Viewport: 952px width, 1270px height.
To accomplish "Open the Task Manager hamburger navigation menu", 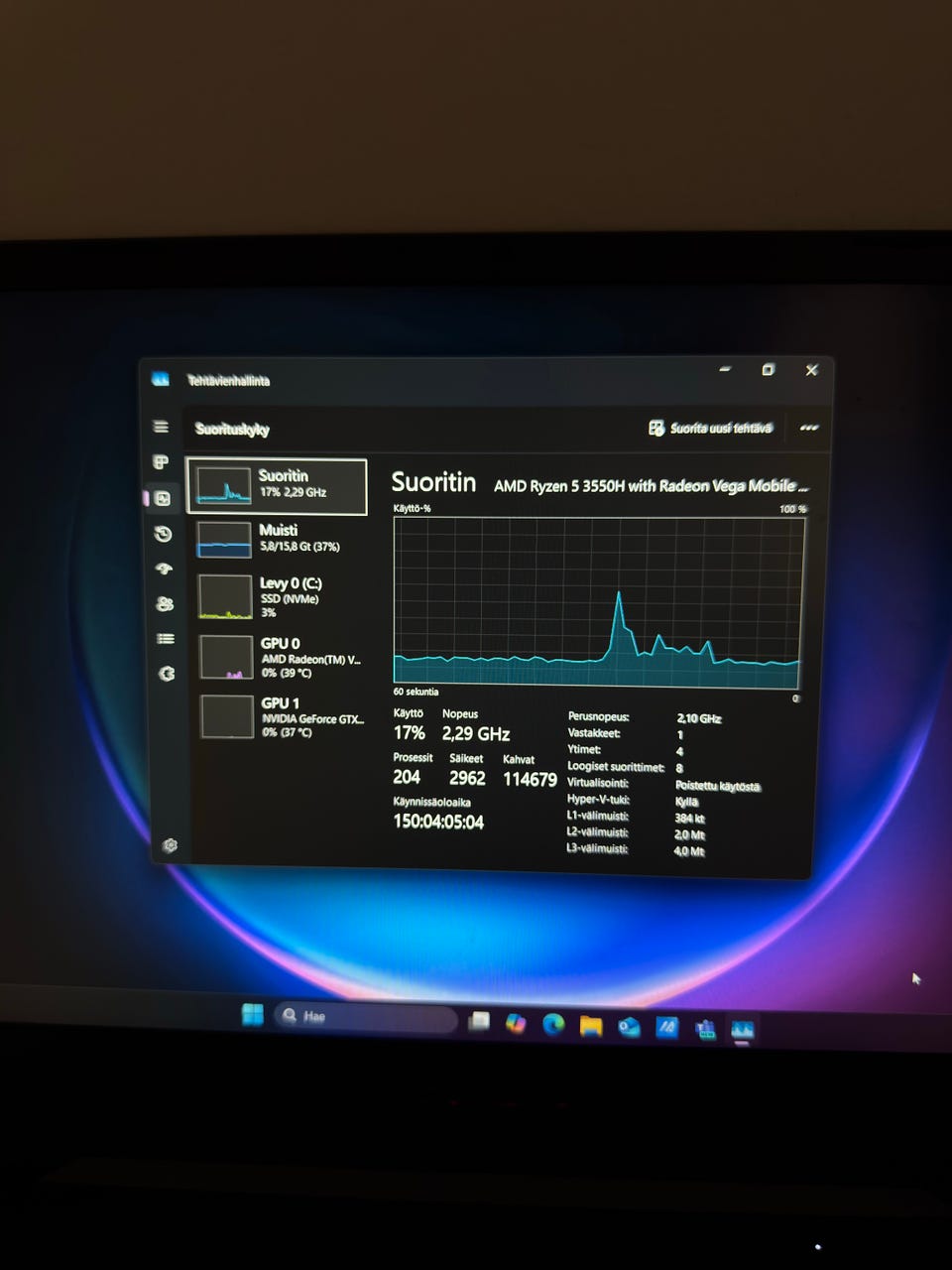I will click(161, 427).
